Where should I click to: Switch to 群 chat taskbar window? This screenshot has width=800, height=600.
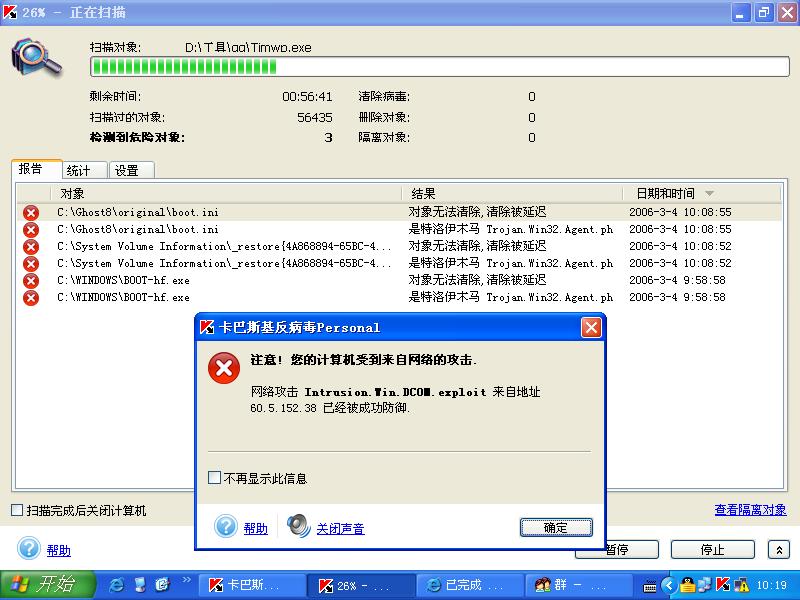point(579,585)
